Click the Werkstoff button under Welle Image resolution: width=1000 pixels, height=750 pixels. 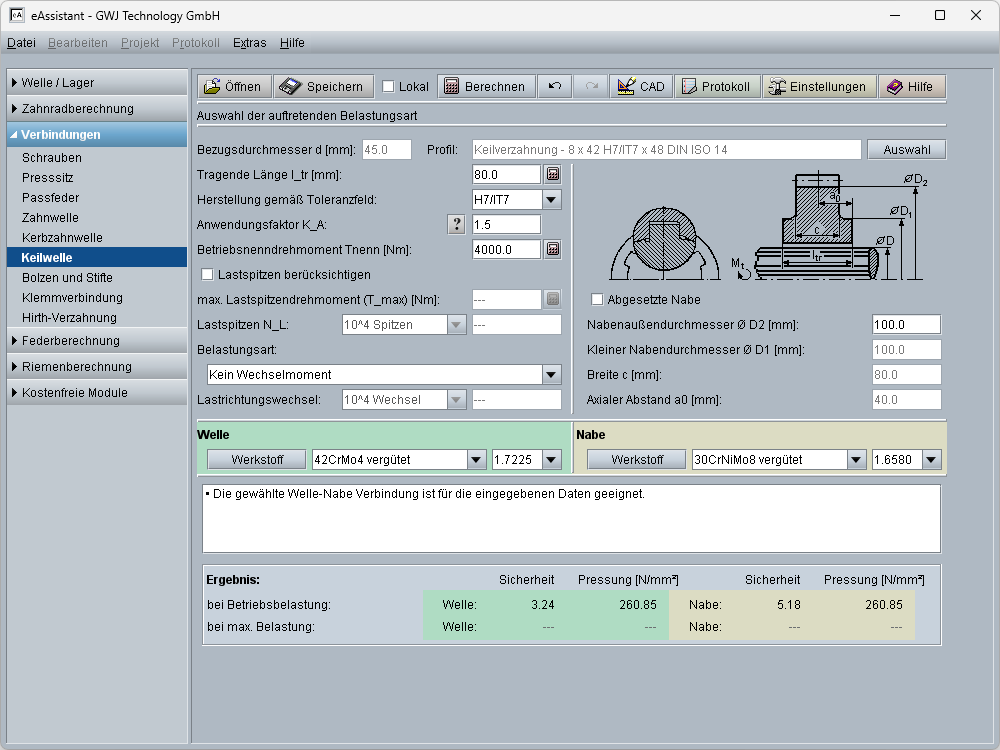point(257,460)
